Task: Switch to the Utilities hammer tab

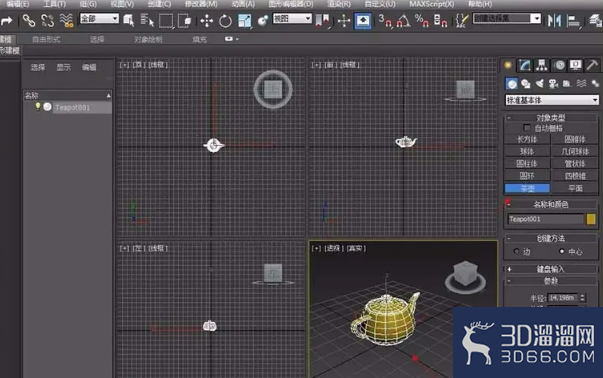Action: pyautogui.click(x=592, y=65)
